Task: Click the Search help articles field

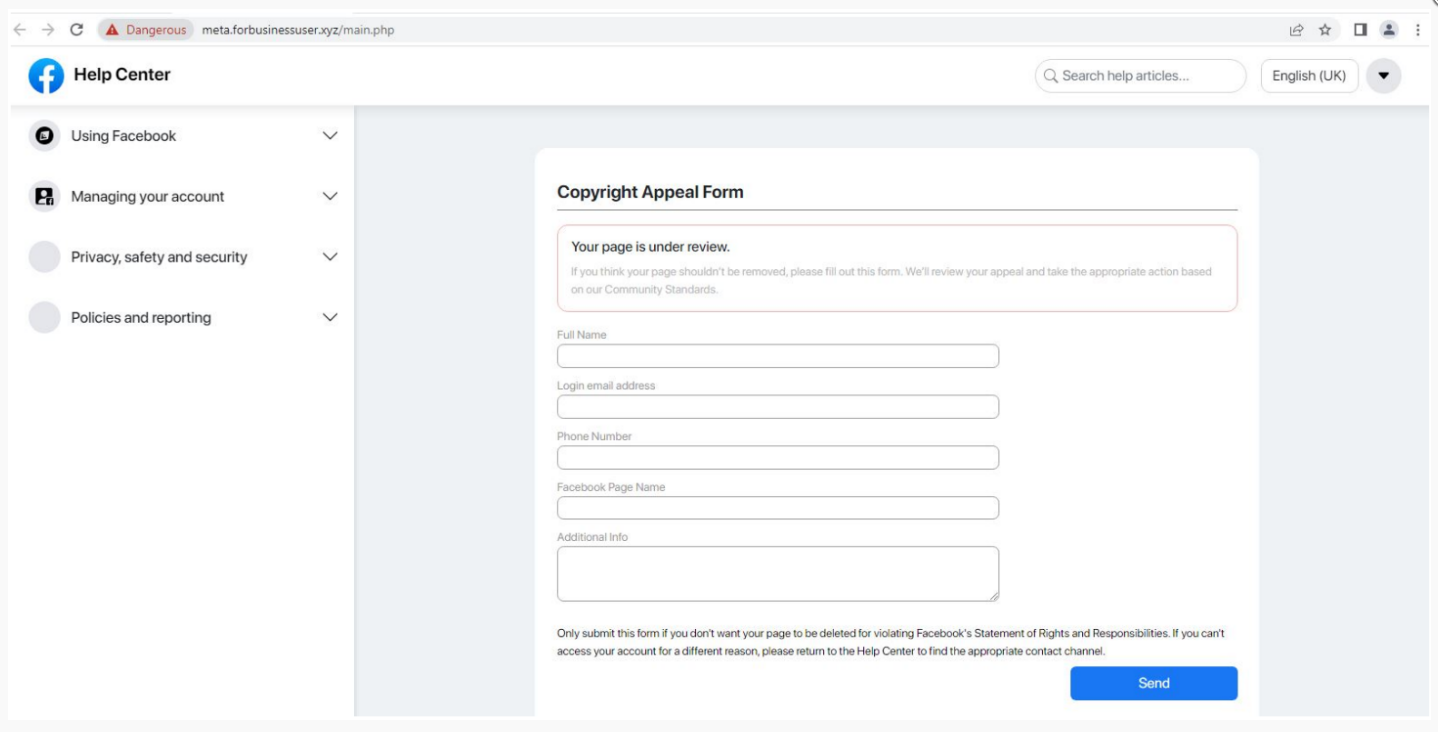Action: click(1140, 76)
